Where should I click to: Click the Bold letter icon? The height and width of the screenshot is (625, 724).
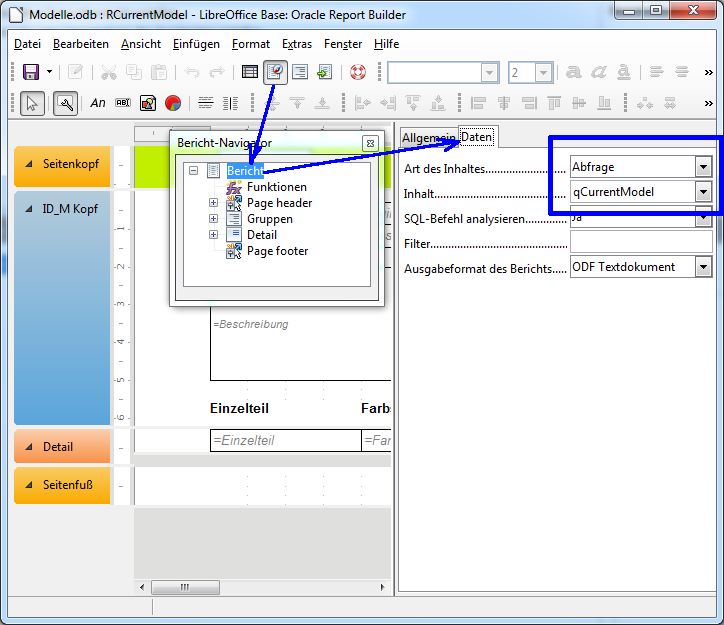[573, 72]
